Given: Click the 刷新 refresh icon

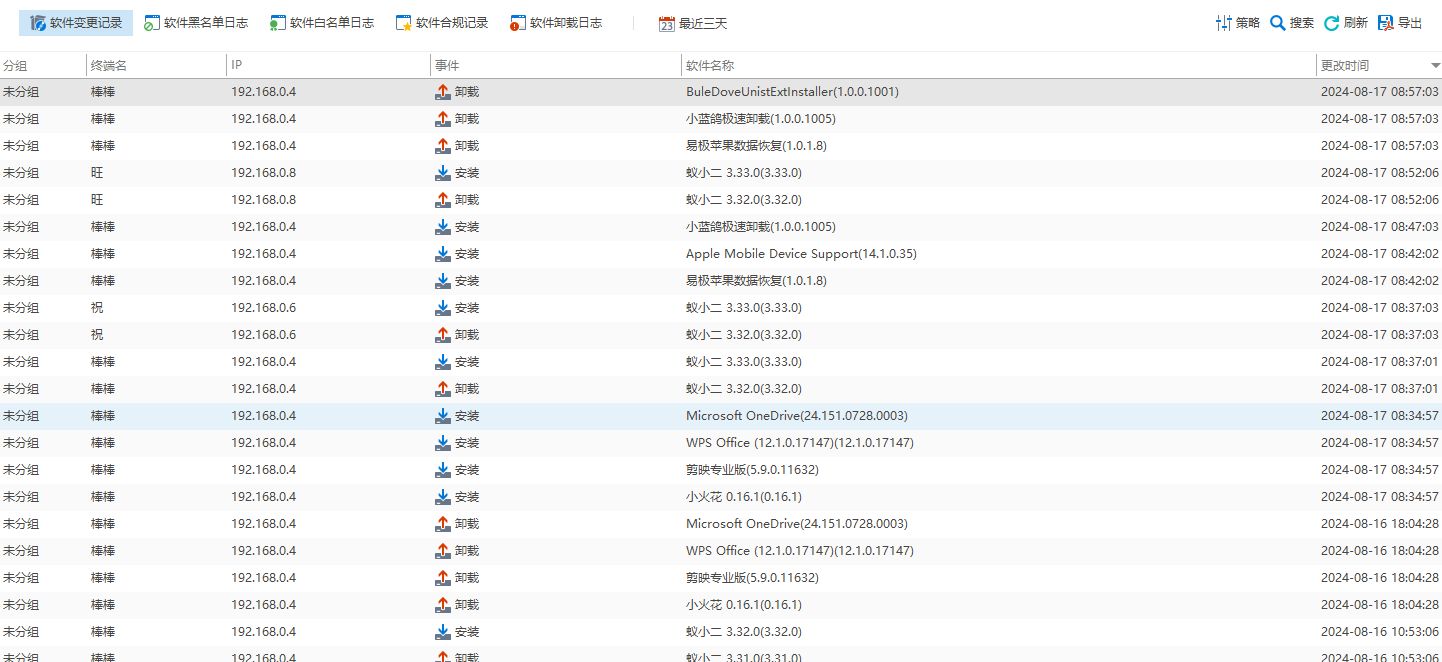Looking at the screenshot, I should click(x=1331, y=23).
